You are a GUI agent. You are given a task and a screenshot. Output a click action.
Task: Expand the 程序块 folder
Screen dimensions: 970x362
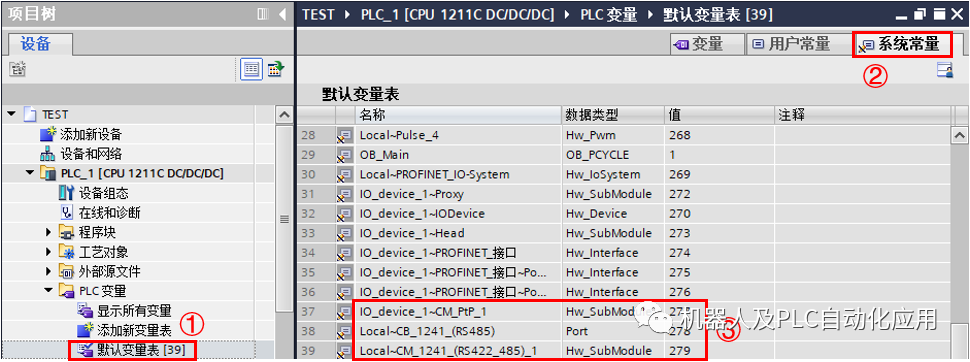[49, 233]
